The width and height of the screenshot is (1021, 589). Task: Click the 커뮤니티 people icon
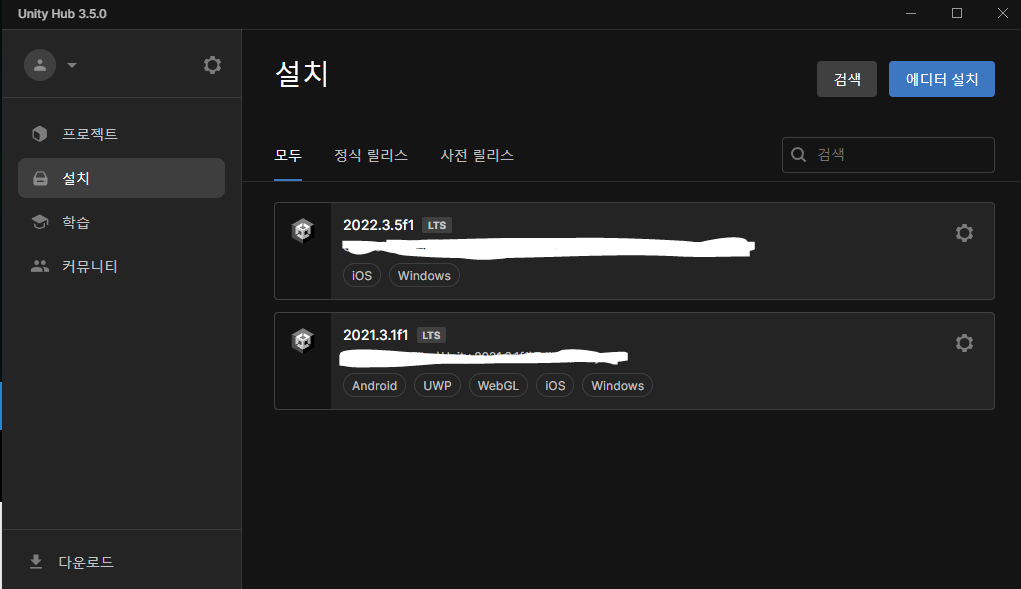click(40, 266)
